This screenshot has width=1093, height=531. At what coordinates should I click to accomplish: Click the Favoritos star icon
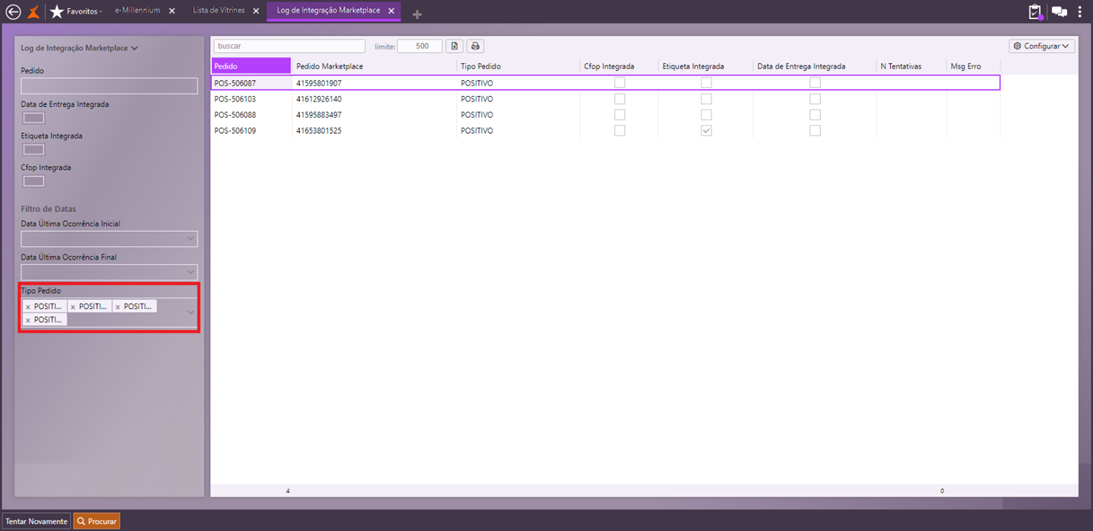tap(57, 12)
